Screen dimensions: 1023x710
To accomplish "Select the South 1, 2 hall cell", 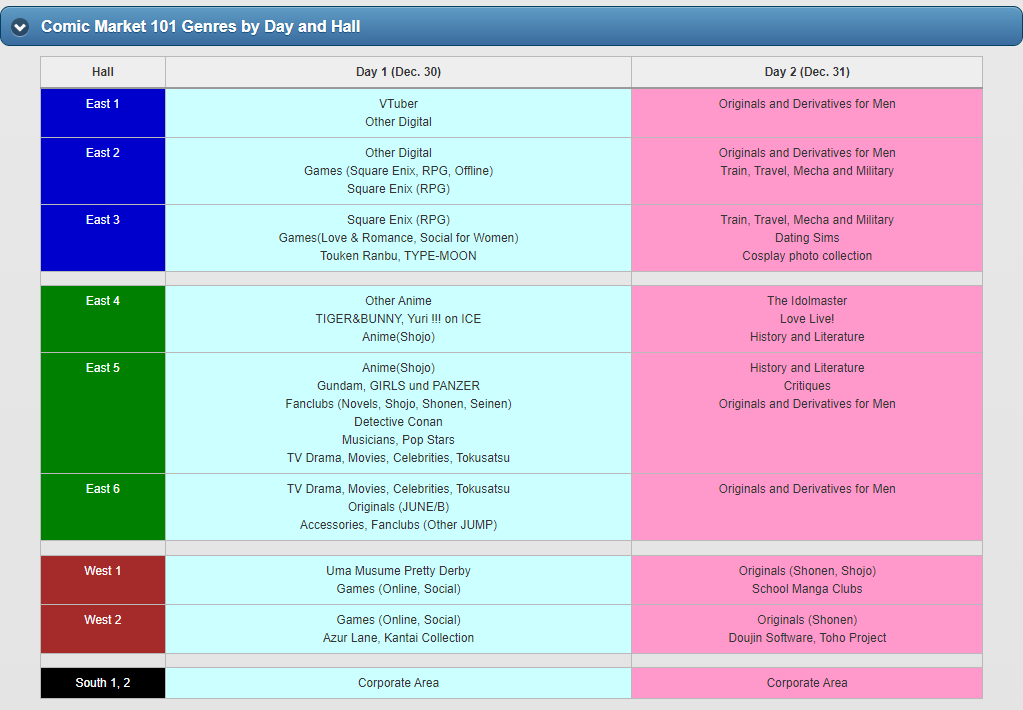I will tap(102, 683).
